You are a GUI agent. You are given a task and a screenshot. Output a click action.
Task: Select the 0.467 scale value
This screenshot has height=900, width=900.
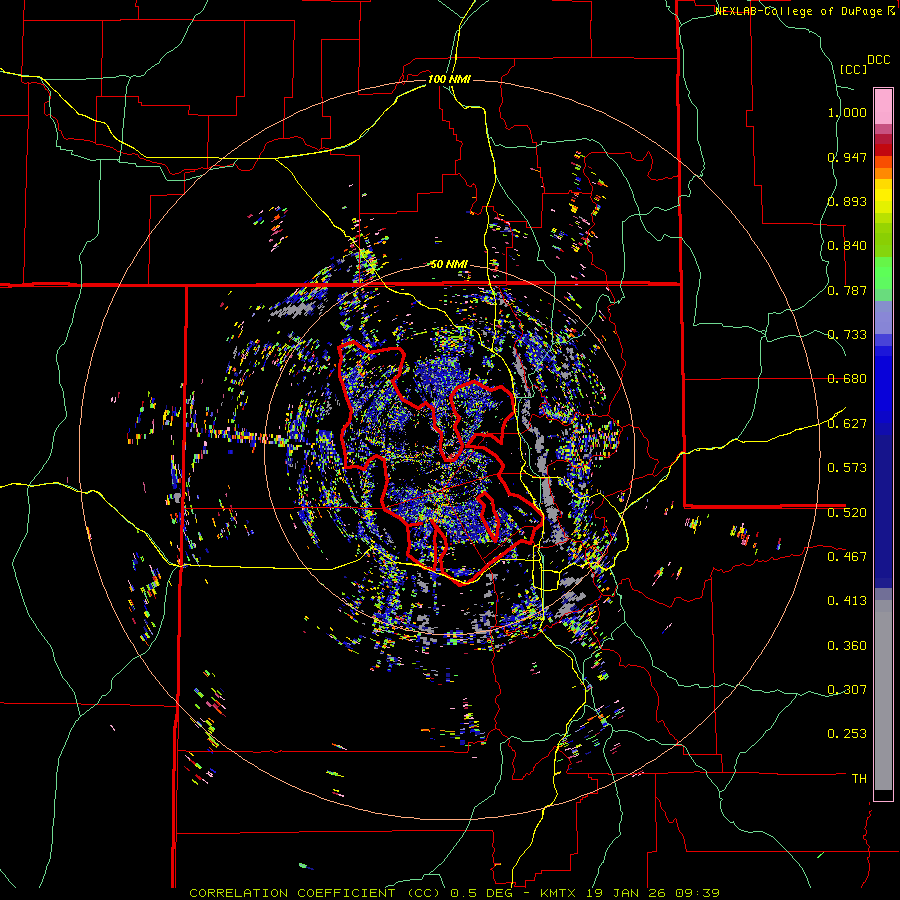tap(847, 557)
